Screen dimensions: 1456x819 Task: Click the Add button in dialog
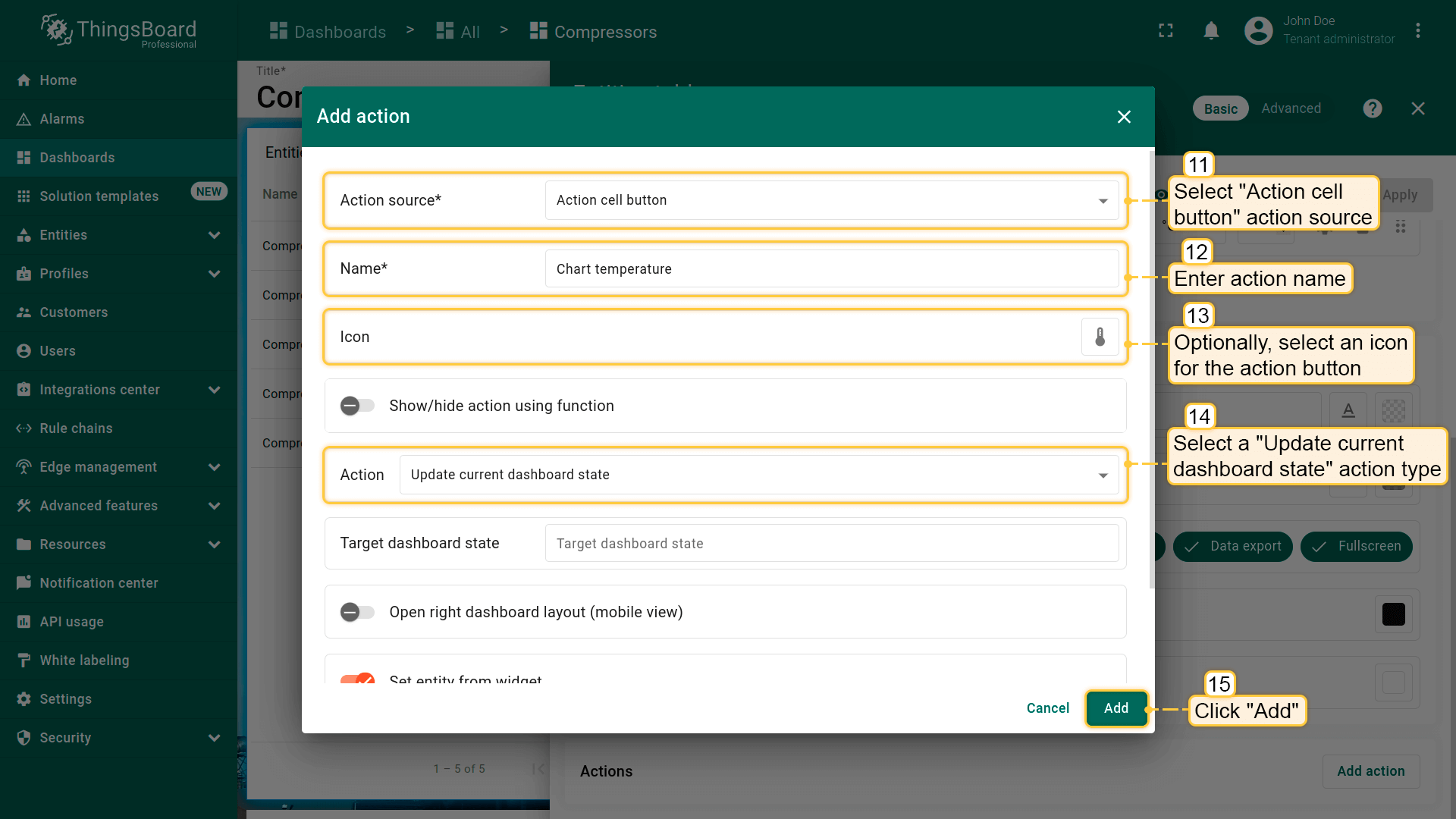1116,708
